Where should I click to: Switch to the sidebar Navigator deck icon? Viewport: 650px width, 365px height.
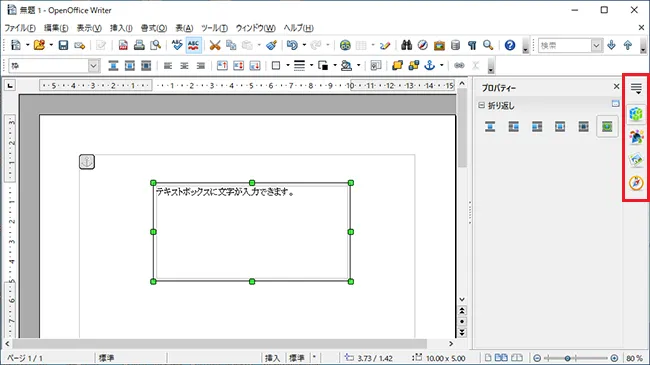point(636,183)
